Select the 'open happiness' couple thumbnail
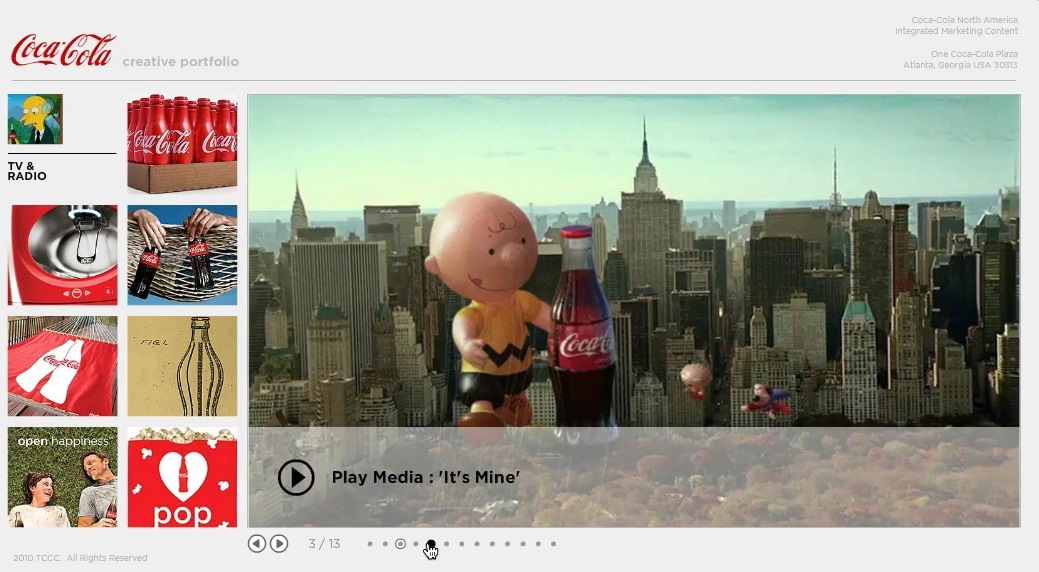1039x572 pixels. coord(62,477)
